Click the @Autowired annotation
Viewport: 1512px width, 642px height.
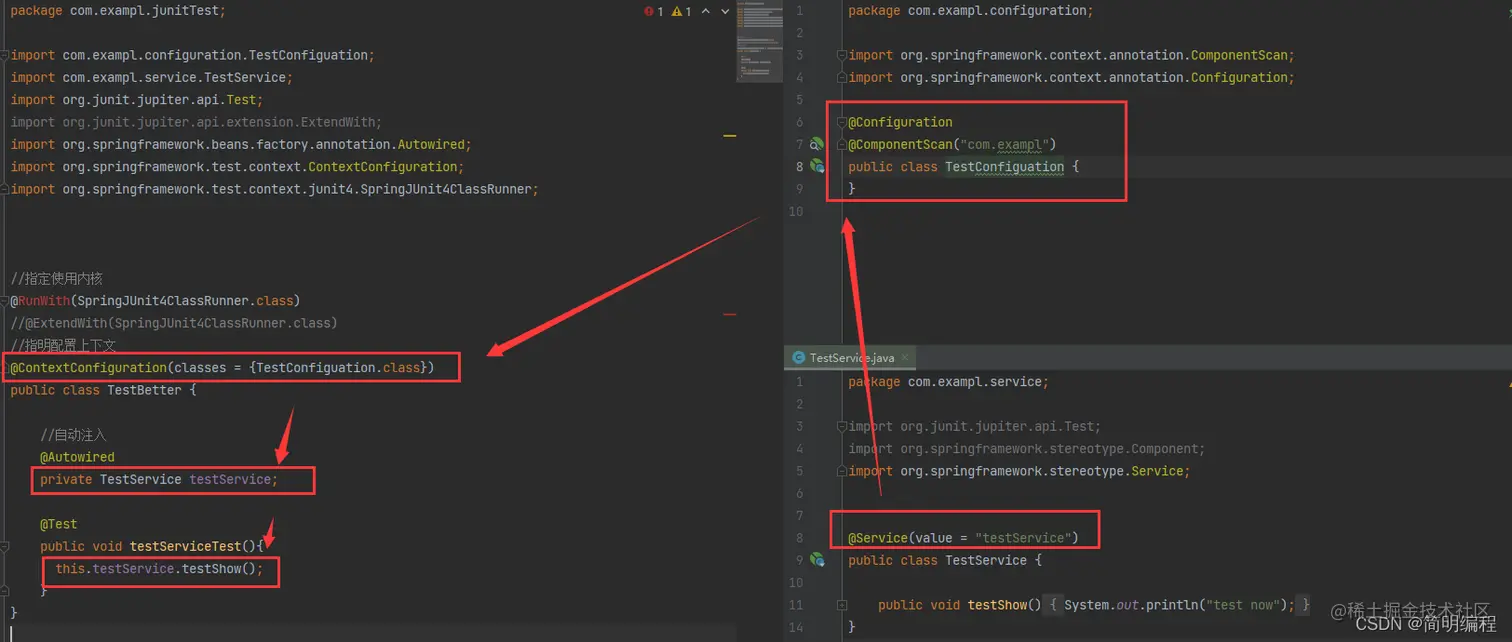pos(77,457)
